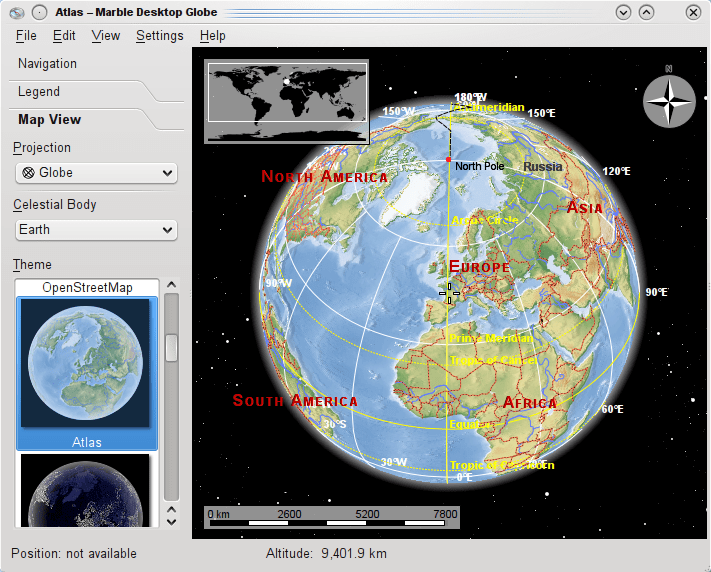Switch to the Navigation tab
Image resolution: width=711 pixels, height=572 pixels.
(x=47, y=64)
